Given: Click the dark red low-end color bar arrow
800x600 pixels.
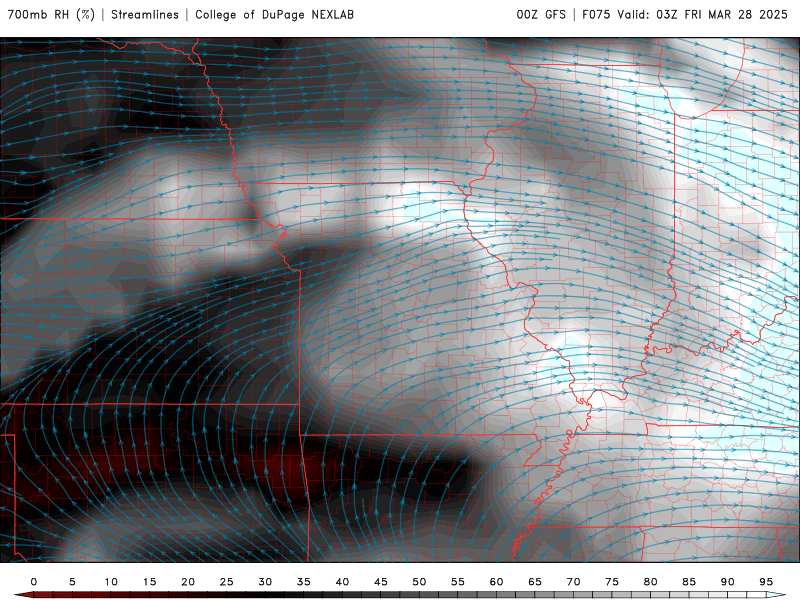Looking at the screenshot, I should (23, 595).
